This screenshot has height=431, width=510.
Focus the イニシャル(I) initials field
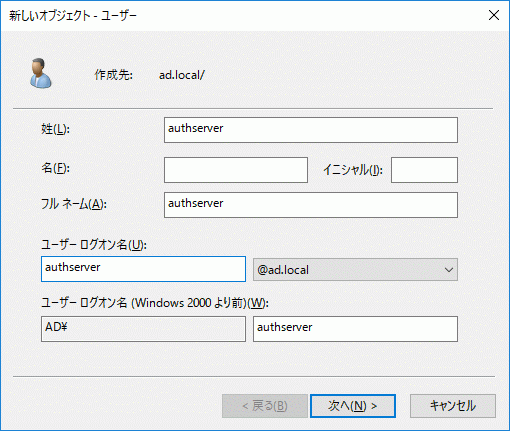(x=424, y=170)
